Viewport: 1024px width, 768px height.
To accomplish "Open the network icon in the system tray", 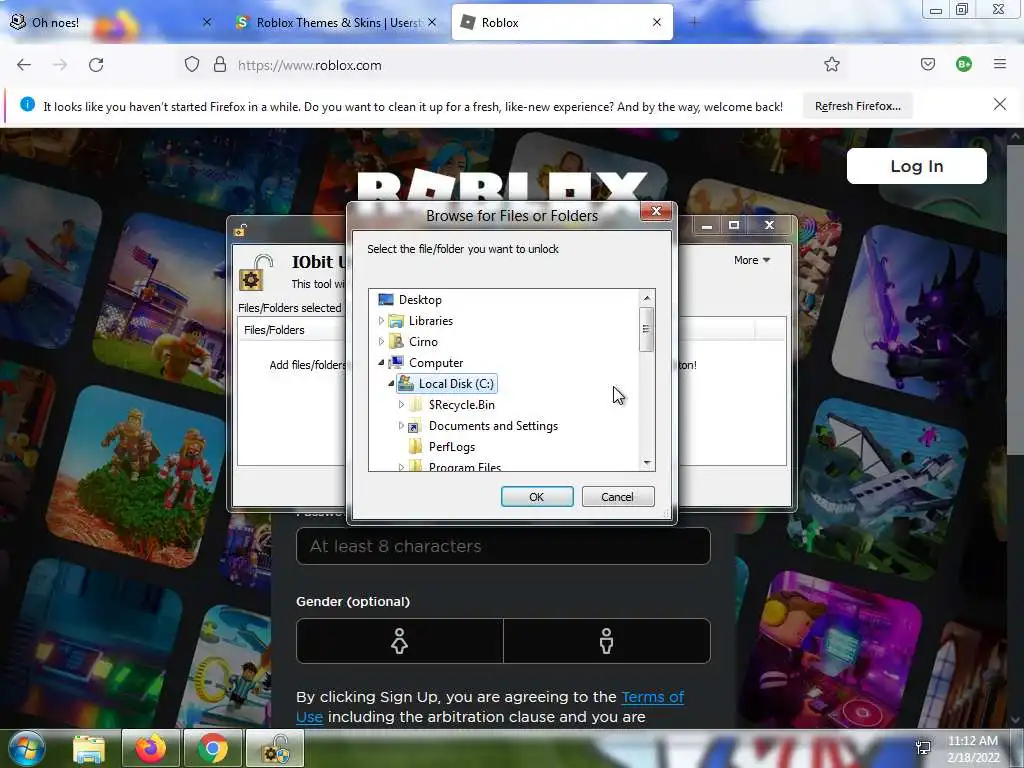I will click(x=923, y=748).
